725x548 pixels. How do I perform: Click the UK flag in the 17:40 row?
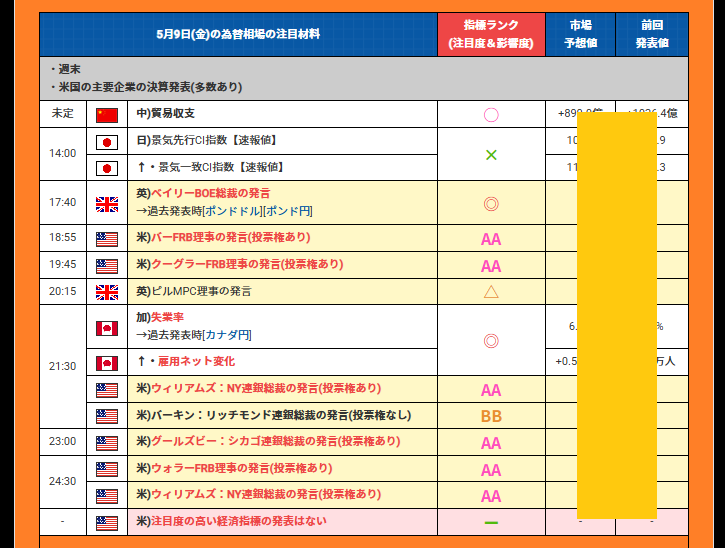pyautogui.click(x=107, y=204)
